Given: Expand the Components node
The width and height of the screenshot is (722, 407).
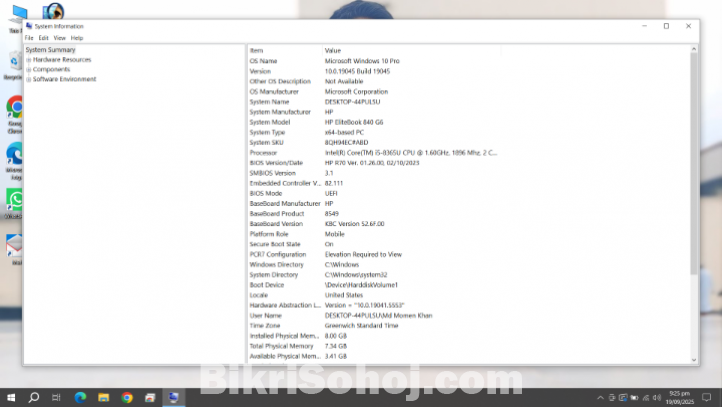Looking at the screenshot, I should pyautogui.click(x=29, y=70).
